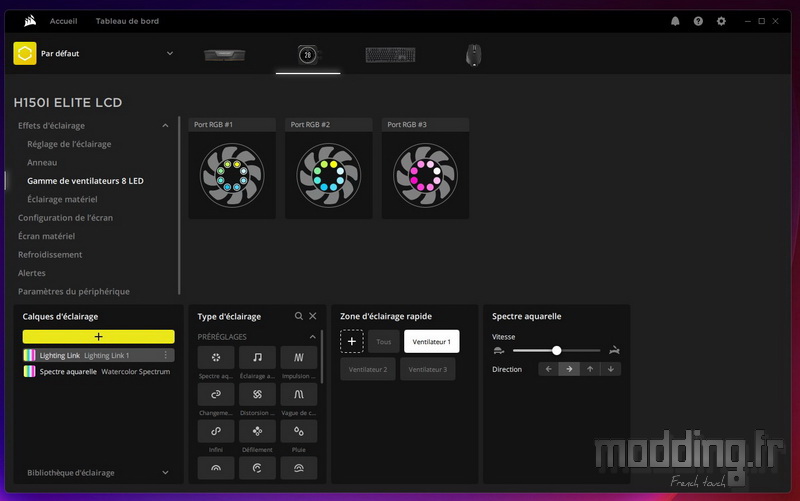Expand the Bibliothèque d'éclairage
Image resolution: width=800 pixels, height=501 pixels.
pyautogui.click(x=165, y=472)
